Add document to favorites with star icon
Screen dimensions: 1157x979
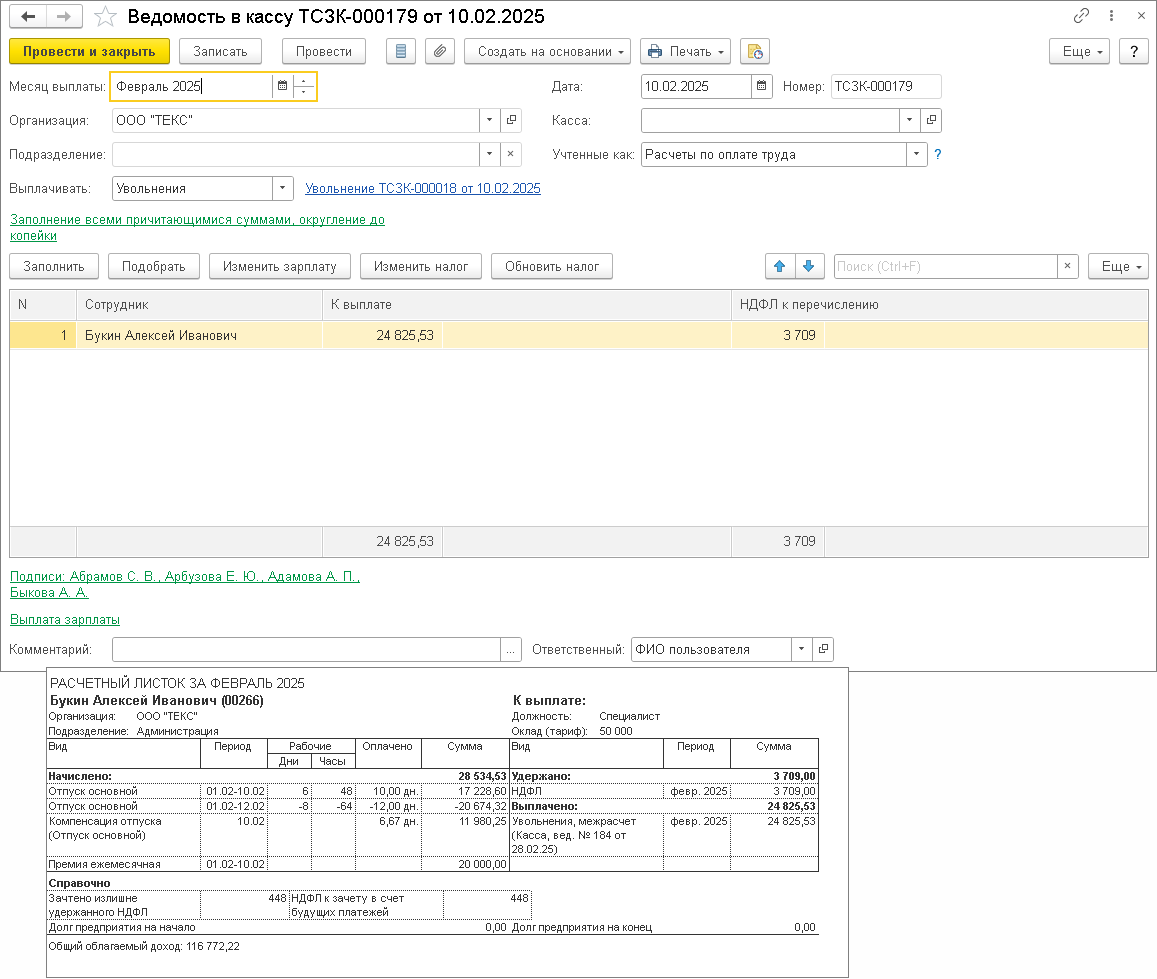click(x=105, y=17)
